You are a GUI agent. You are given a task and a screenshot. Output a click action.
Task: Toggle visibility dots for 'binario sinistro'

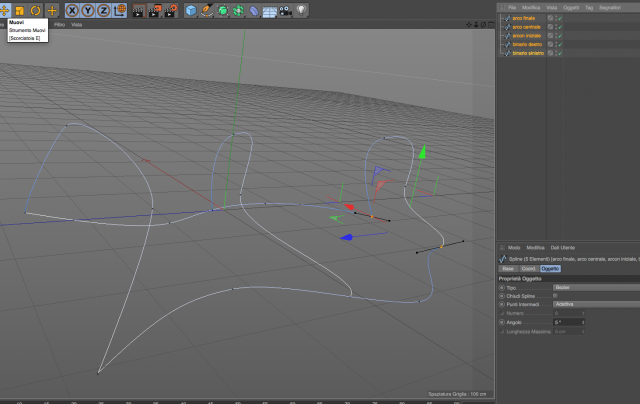pyautogui.click(x=556, y=53)
